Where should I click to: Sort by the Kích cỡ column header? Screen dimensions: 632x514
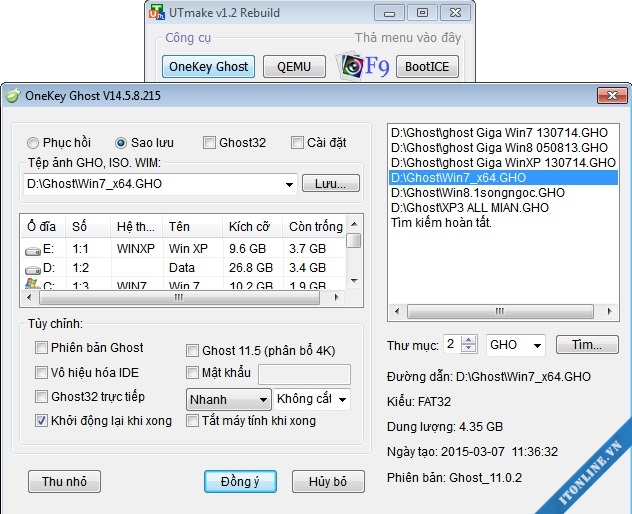coord(252,227)
